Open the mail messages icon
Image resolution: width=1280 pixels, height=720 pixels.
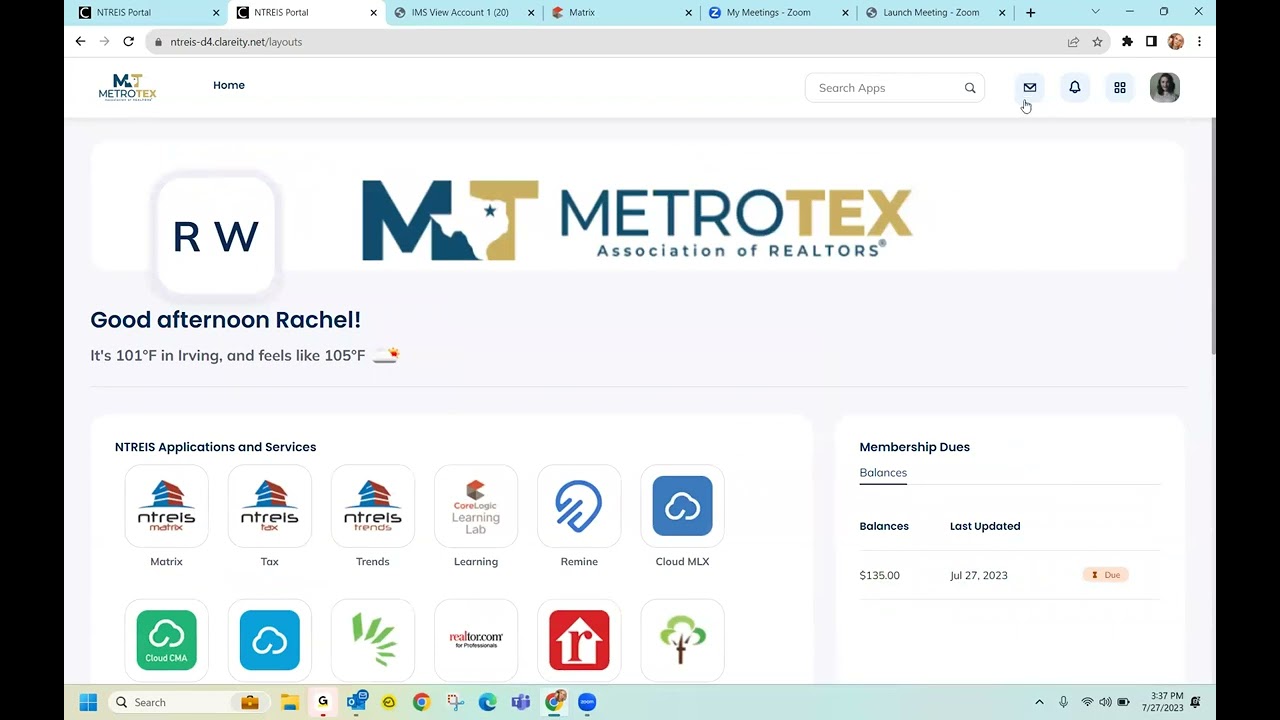pyautogui.click(x=1030, y=88)
